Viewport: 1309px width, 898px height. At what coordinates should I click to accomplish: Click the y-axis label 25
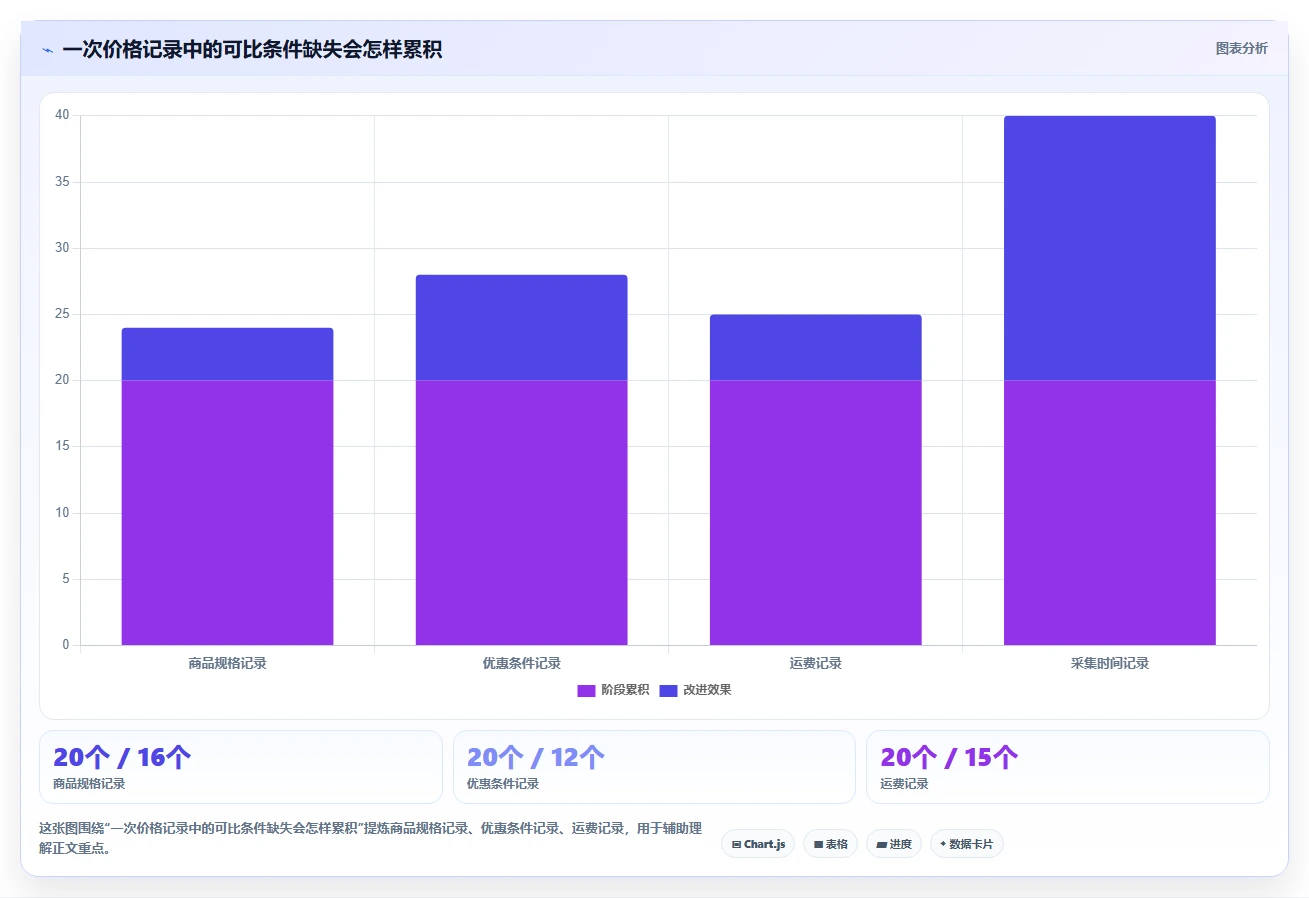(62, 314)
